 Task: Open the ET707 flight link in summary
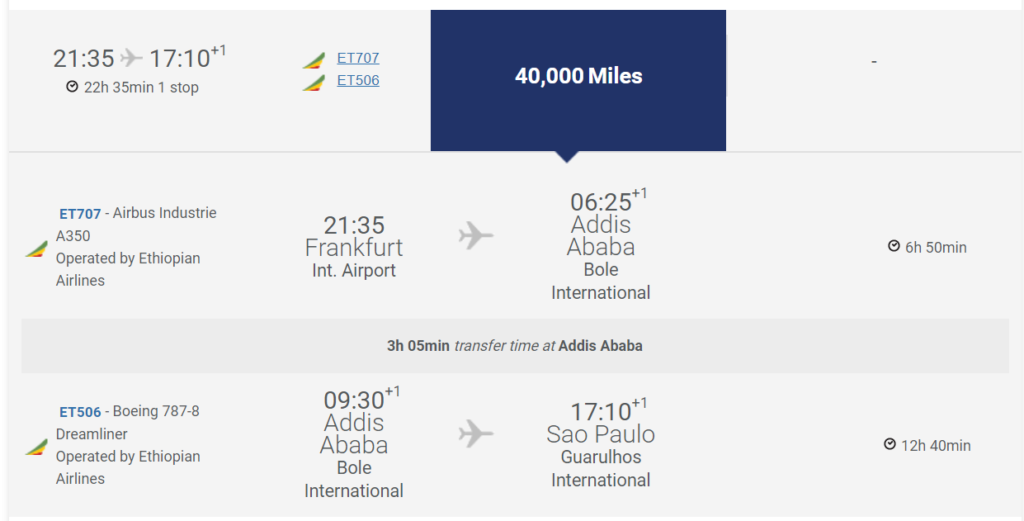click(358, 58)
